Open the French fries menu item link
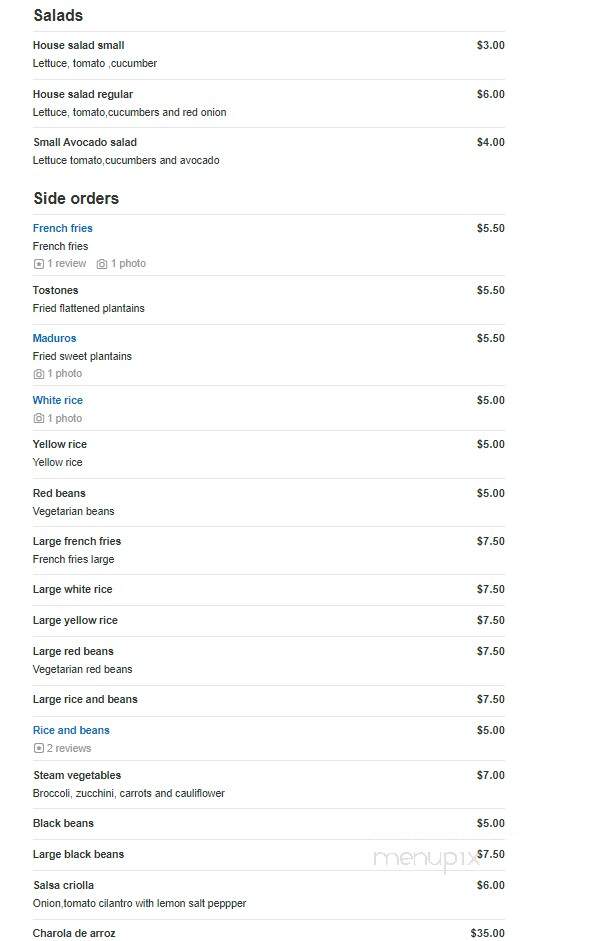This screenshot has height=941, width=606. [x=62, y=228]
